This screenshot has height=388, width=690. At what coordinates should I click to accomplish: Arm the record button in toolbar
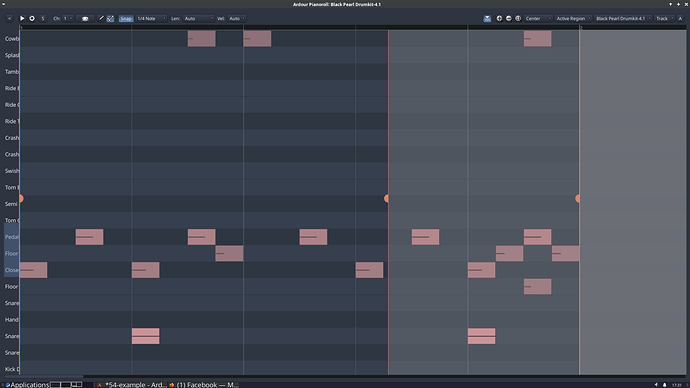click(x=32, y=18)
